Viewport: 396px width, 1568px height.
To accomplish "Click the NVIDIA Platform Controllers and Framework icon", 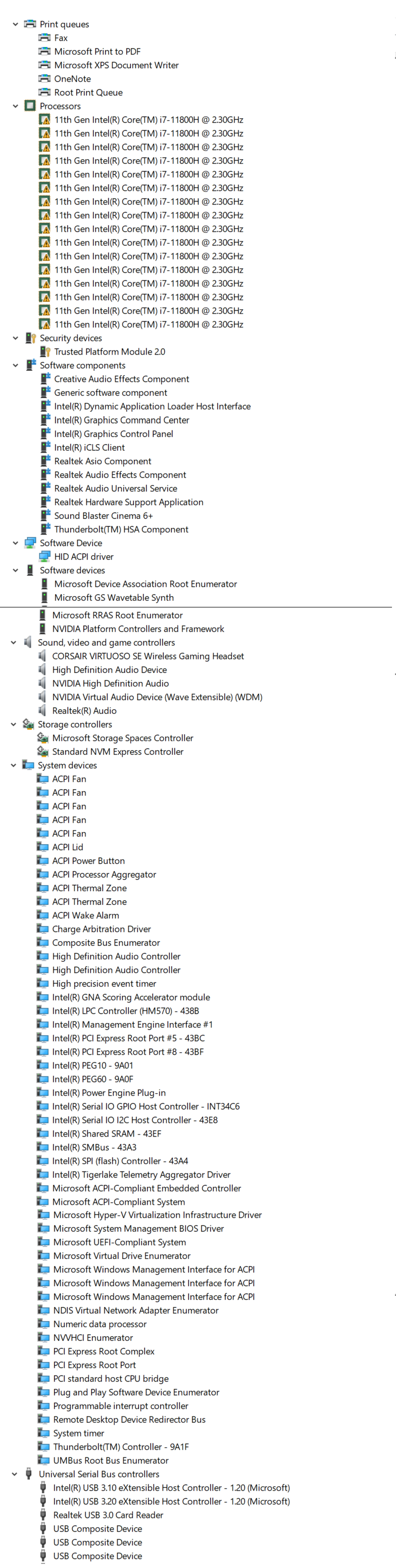I will pos(42,628).
